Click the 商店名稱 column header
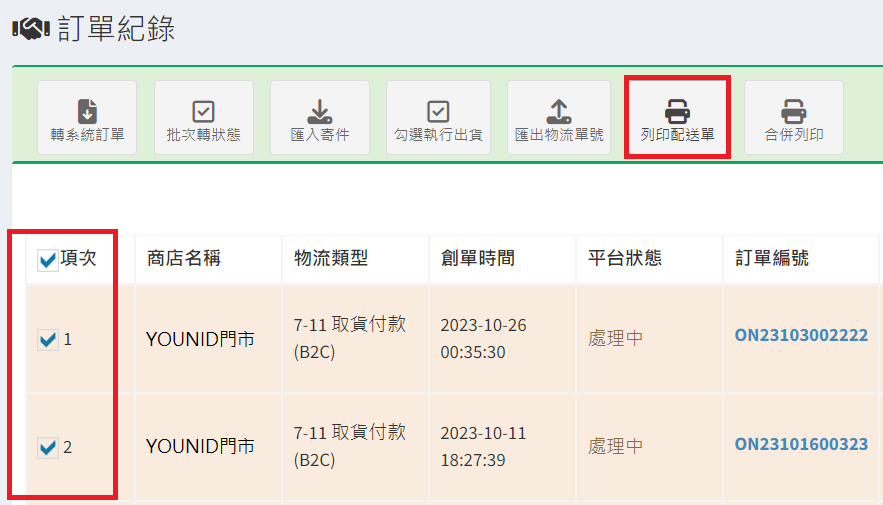 click(184, 259)
